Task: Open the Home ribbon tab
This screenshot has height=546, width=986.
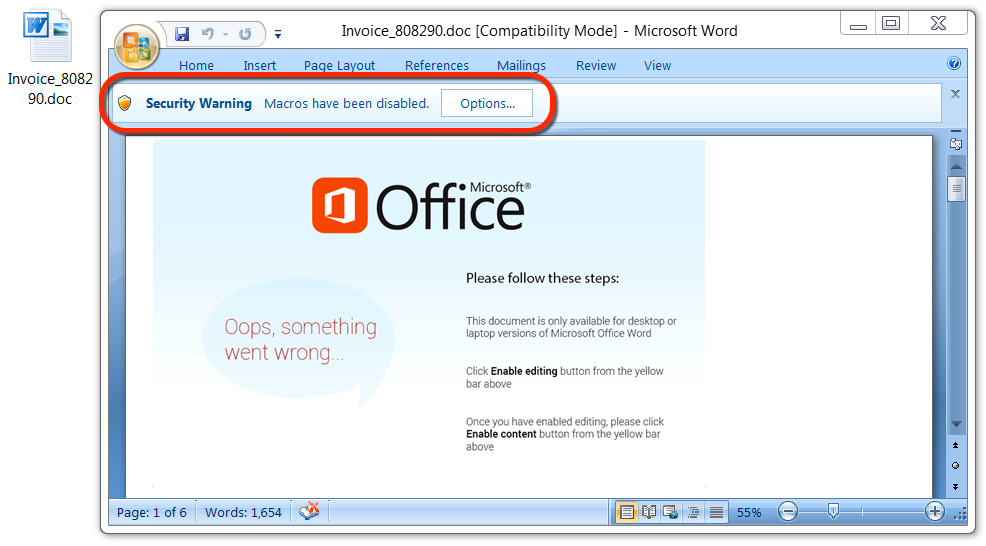Action: tap(196, 65)
